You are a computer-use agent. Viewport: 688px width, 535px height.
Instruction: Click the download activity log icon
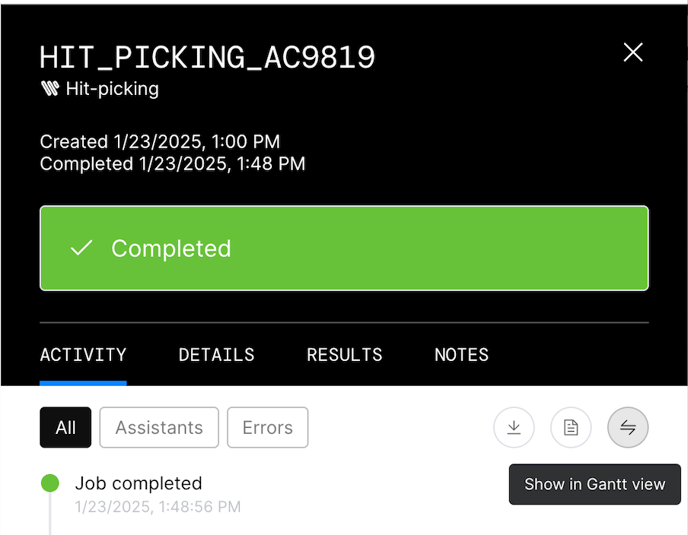coord(514,427)
